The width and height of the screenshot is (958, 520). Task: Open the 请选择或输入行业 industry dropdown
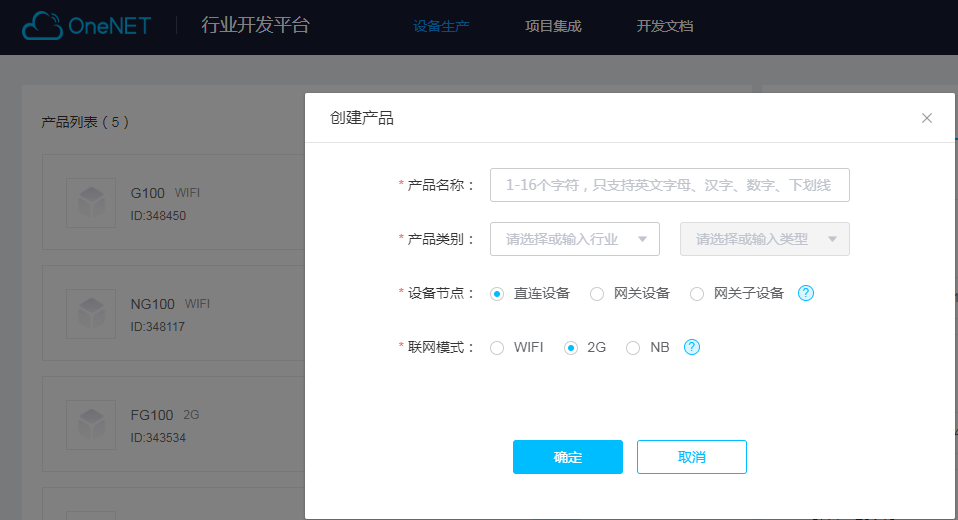click(575, 239)
